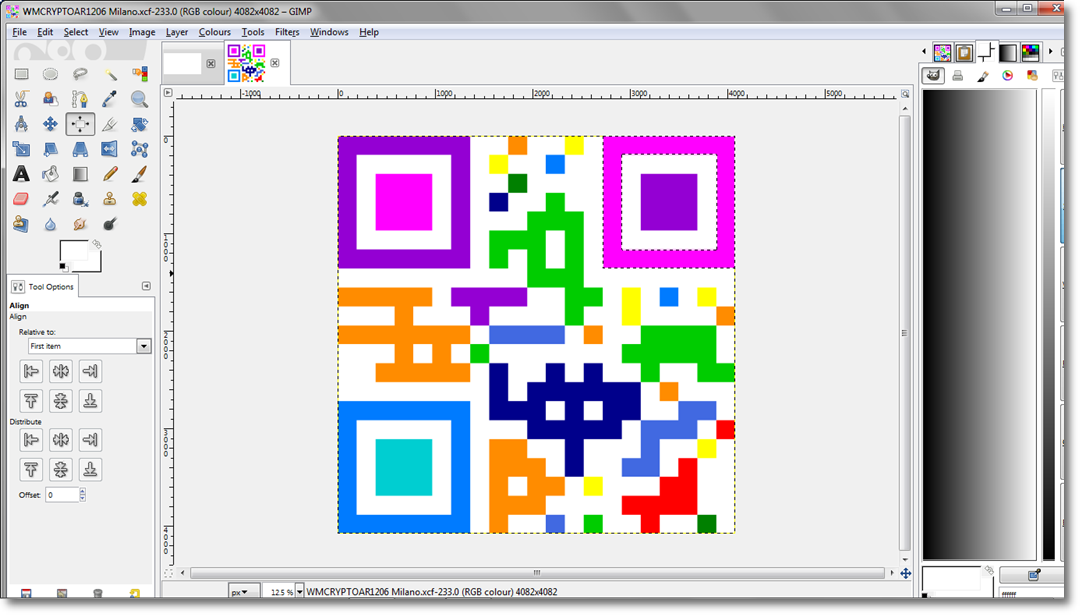Click the foreground colour swatch
Image resolution: width=1080 pixels, height=615 pixels.
pos(72,251)
